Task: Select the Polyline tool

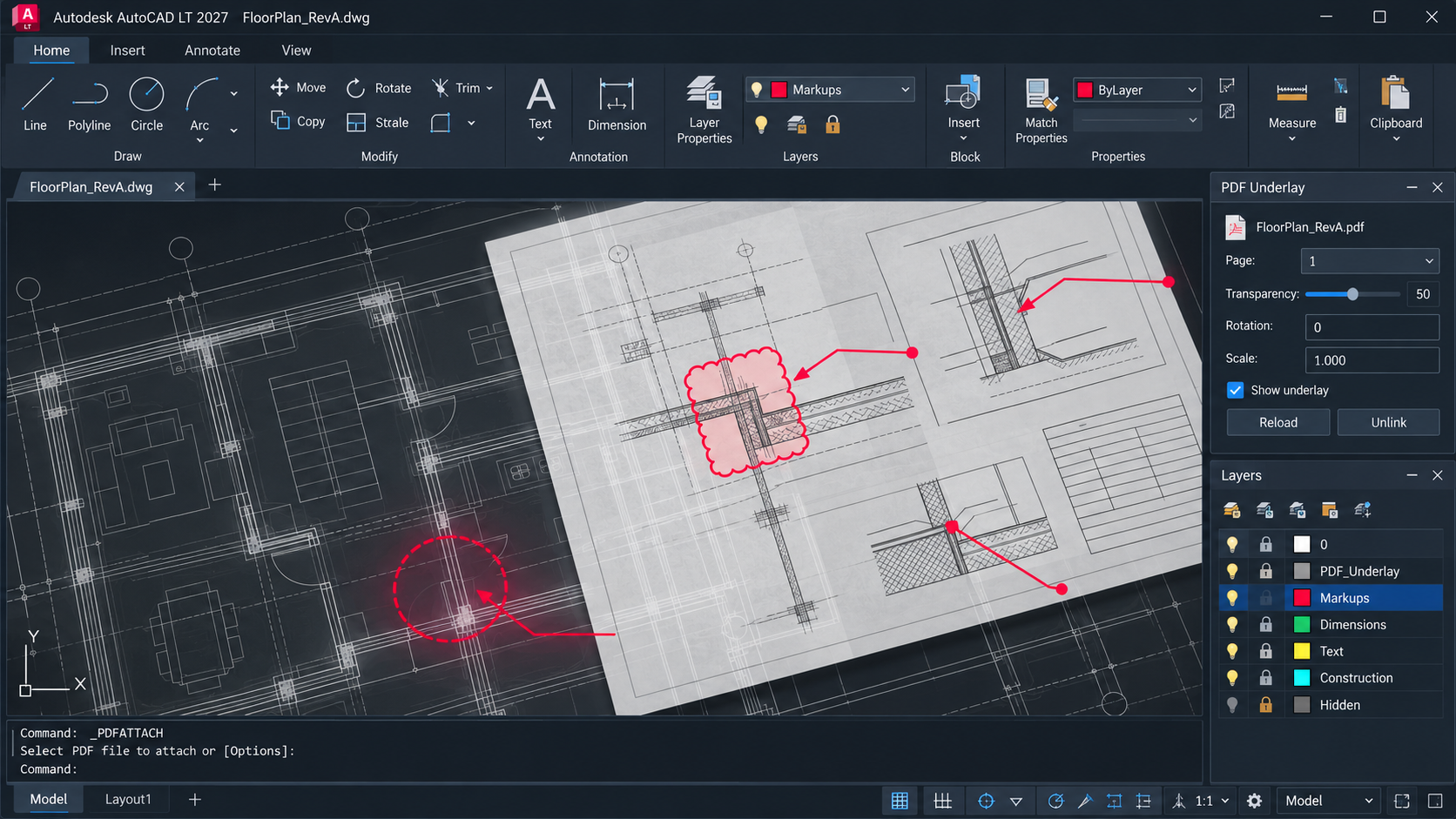Action: 89,104
